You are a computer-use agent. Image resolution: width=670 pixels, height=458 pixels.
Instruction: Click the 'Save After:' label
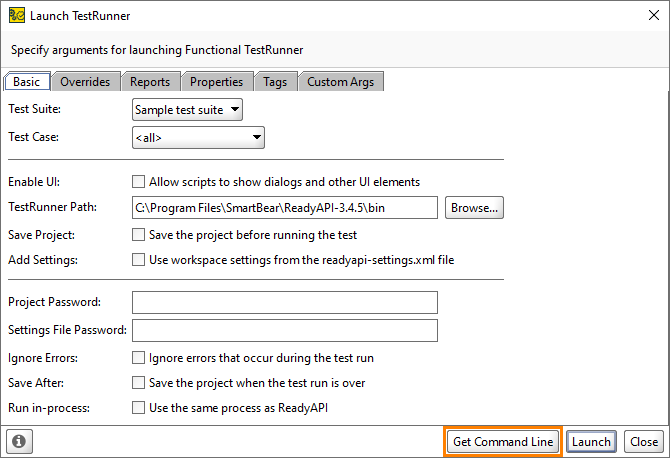(x=36, y=383)
